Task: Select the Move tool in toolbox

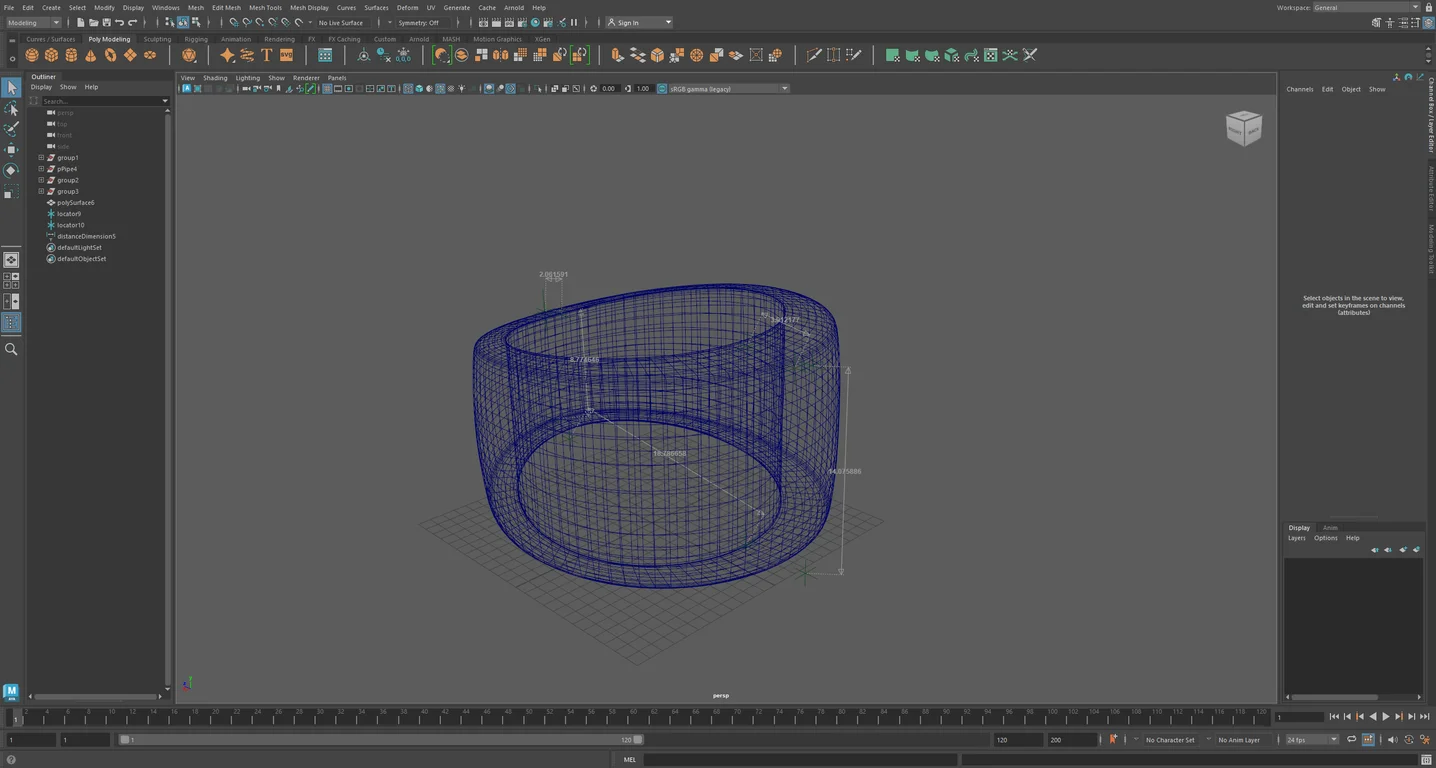Action: 11,150
